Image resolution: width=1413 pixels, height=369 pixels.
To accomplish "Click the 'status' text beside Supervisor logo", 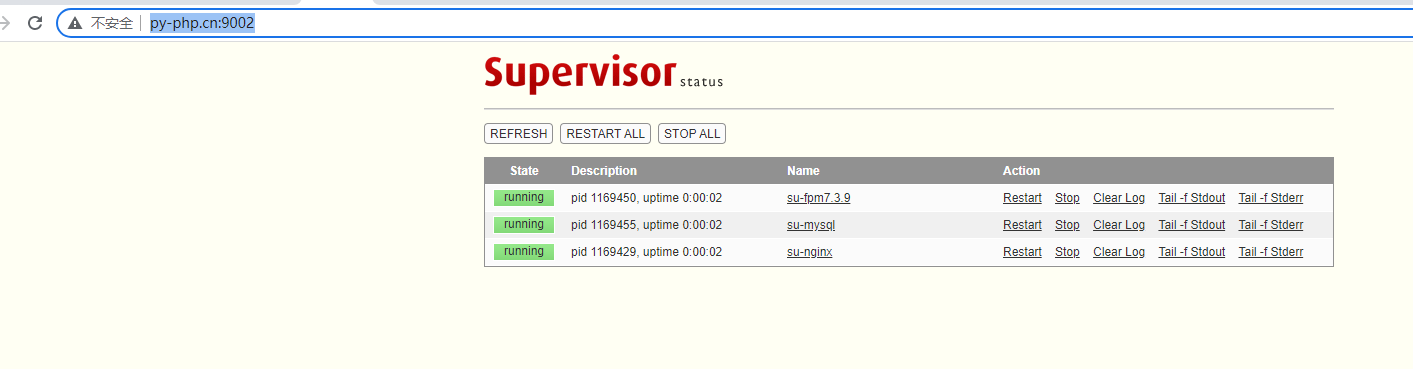I will click(701, 82).
